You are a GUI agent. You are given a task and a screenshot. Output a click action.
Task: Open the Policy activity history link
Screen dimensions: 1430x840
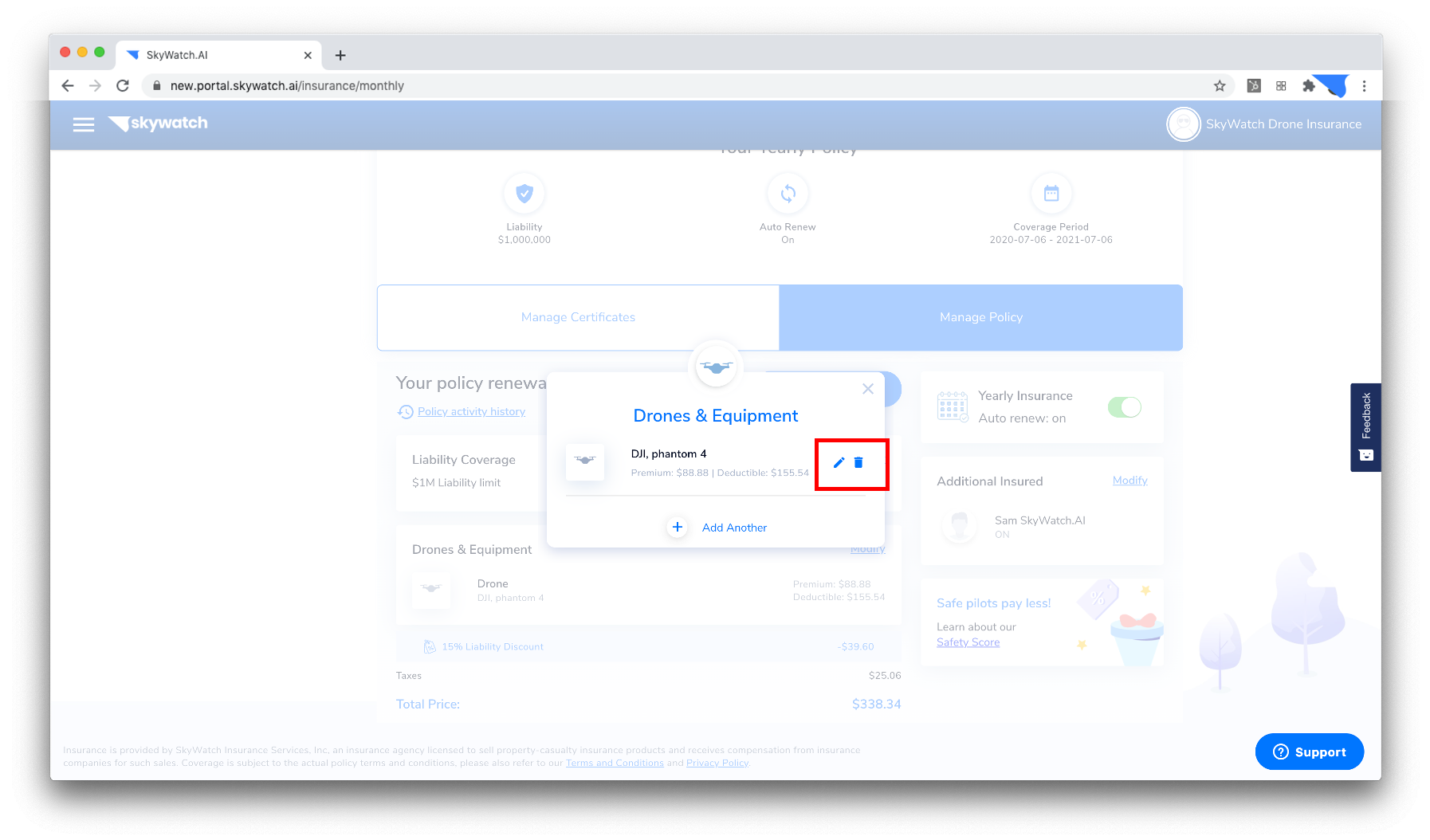[x=471, y=411]
